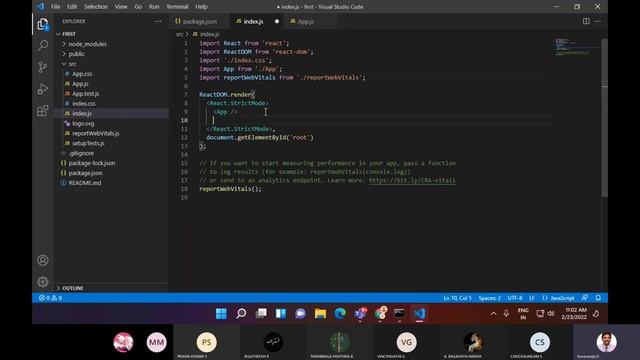
Task: Click the ENG IN language indicator
Action: (x=523, y=313)
